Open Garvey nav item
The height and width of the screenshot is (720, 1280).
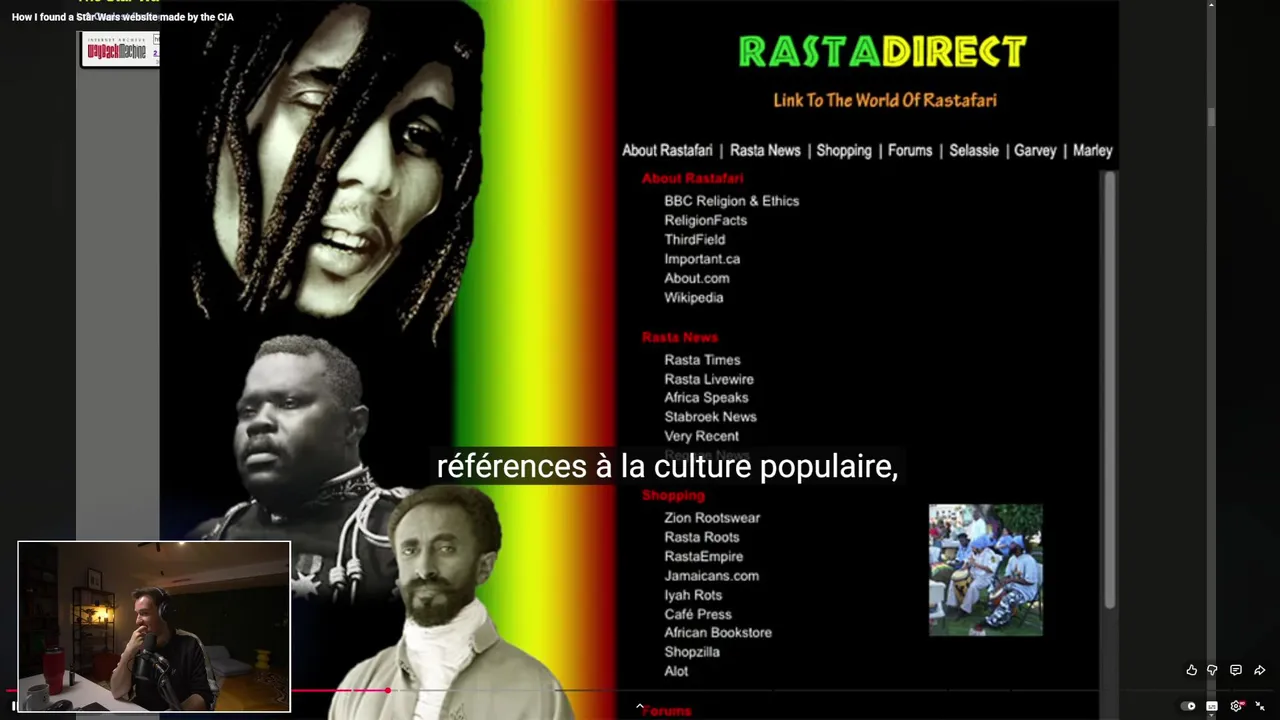(1035, 150)
